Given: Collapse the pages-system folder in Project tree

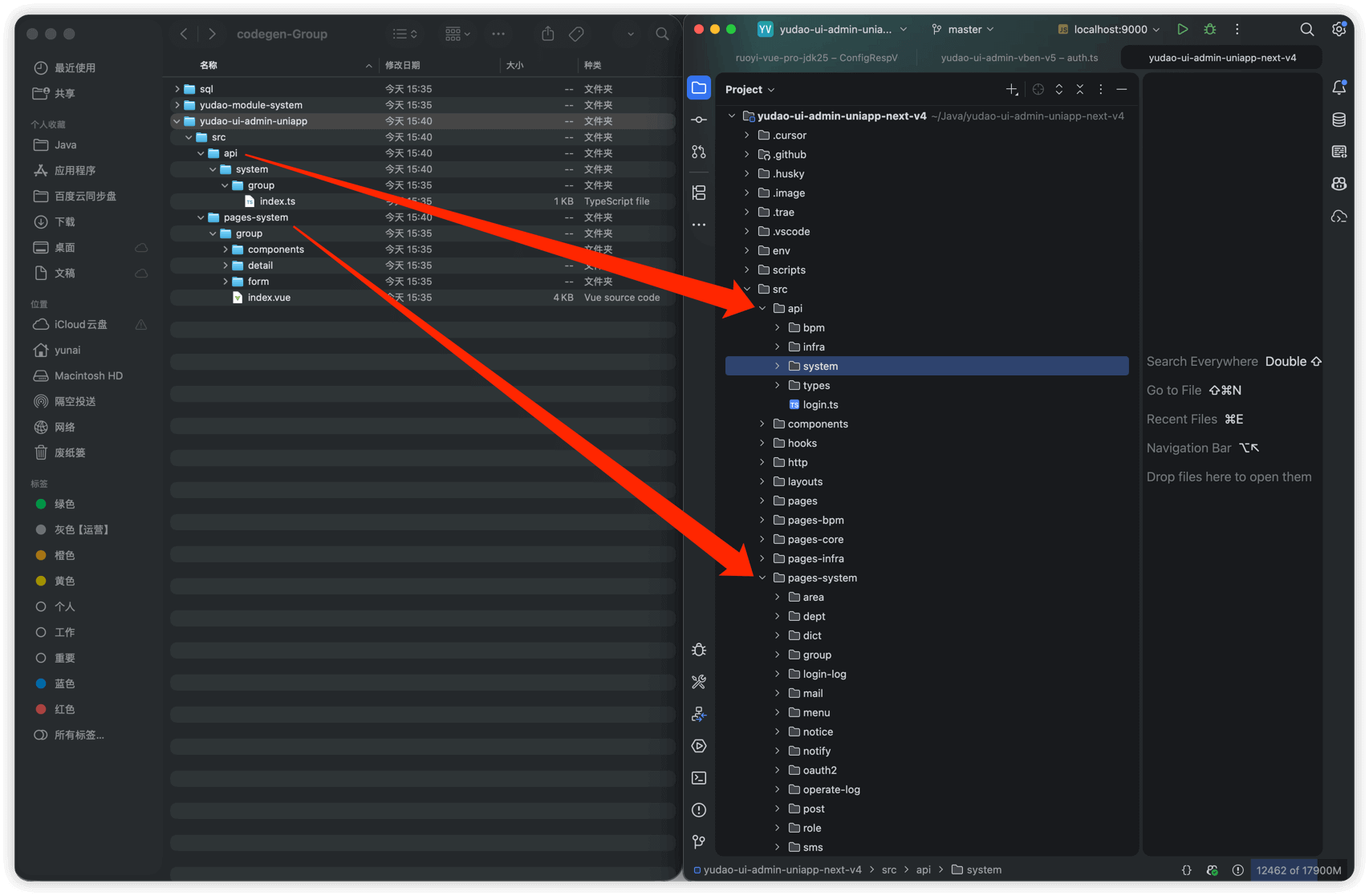Looking at the screenshot, I should point(762,578).
